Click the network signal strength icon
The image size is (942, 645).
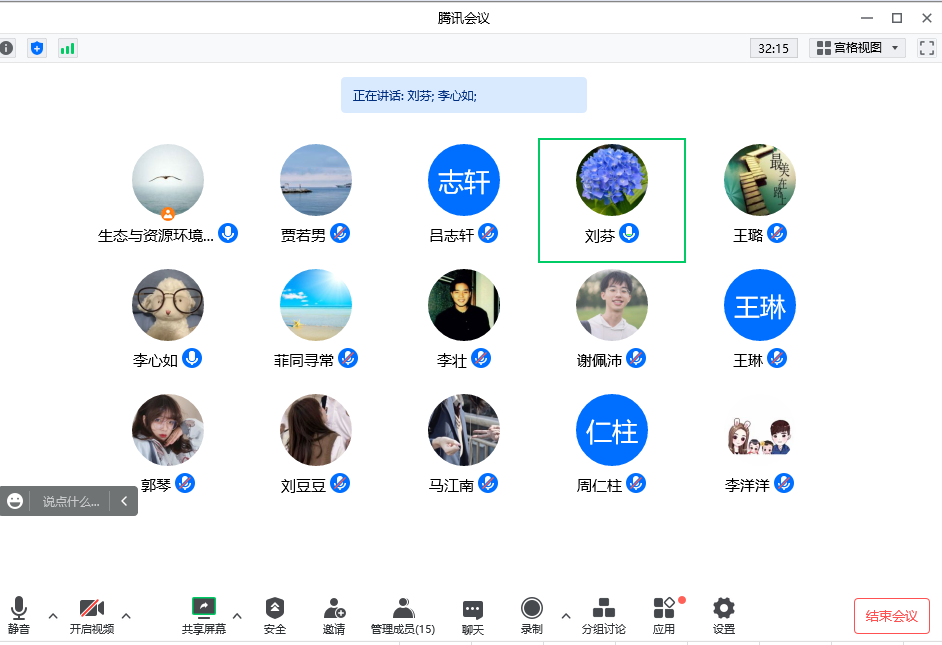67,48
